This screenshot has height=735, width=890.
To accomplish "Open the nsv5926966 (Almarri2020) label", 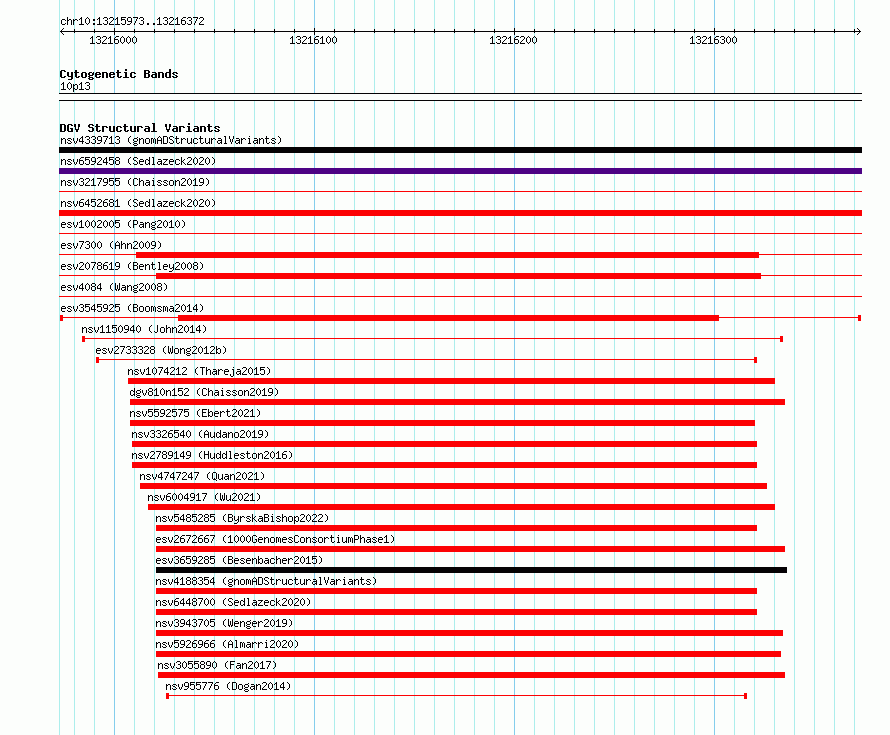I will [227, 644].
